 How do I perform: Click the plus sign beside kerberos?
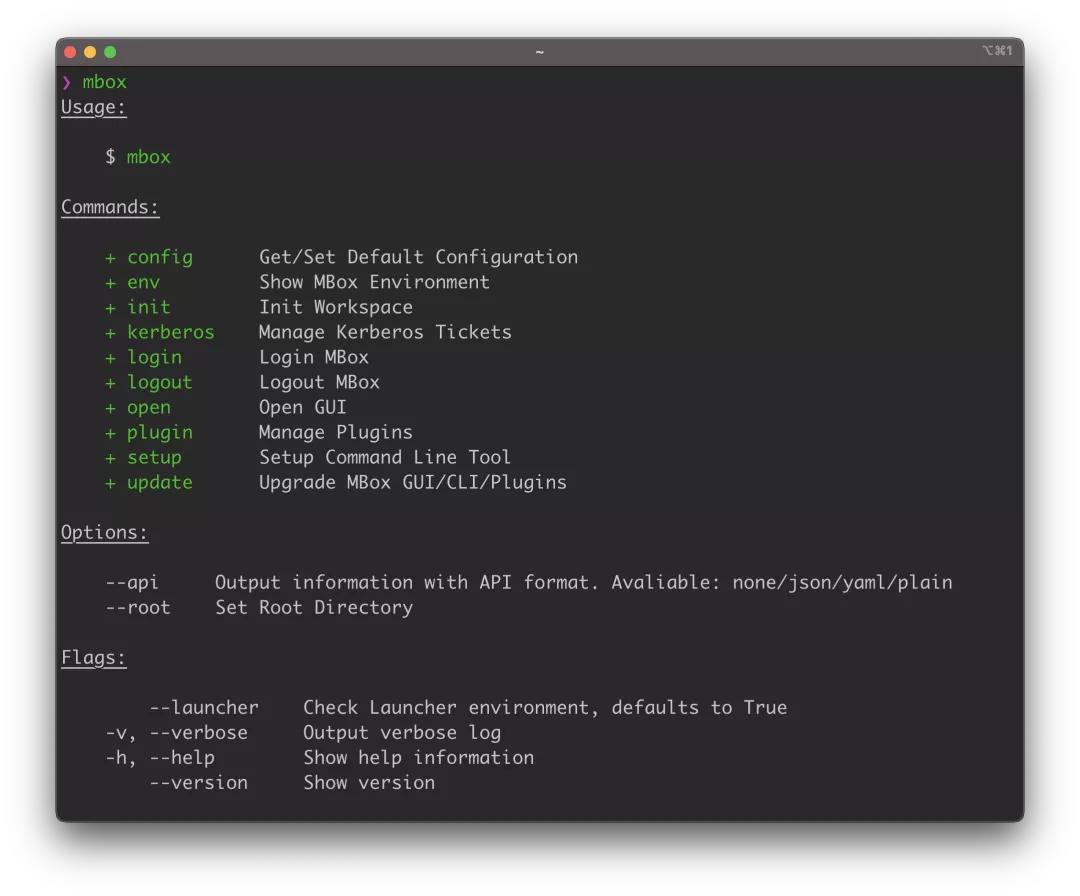point(110,333)
